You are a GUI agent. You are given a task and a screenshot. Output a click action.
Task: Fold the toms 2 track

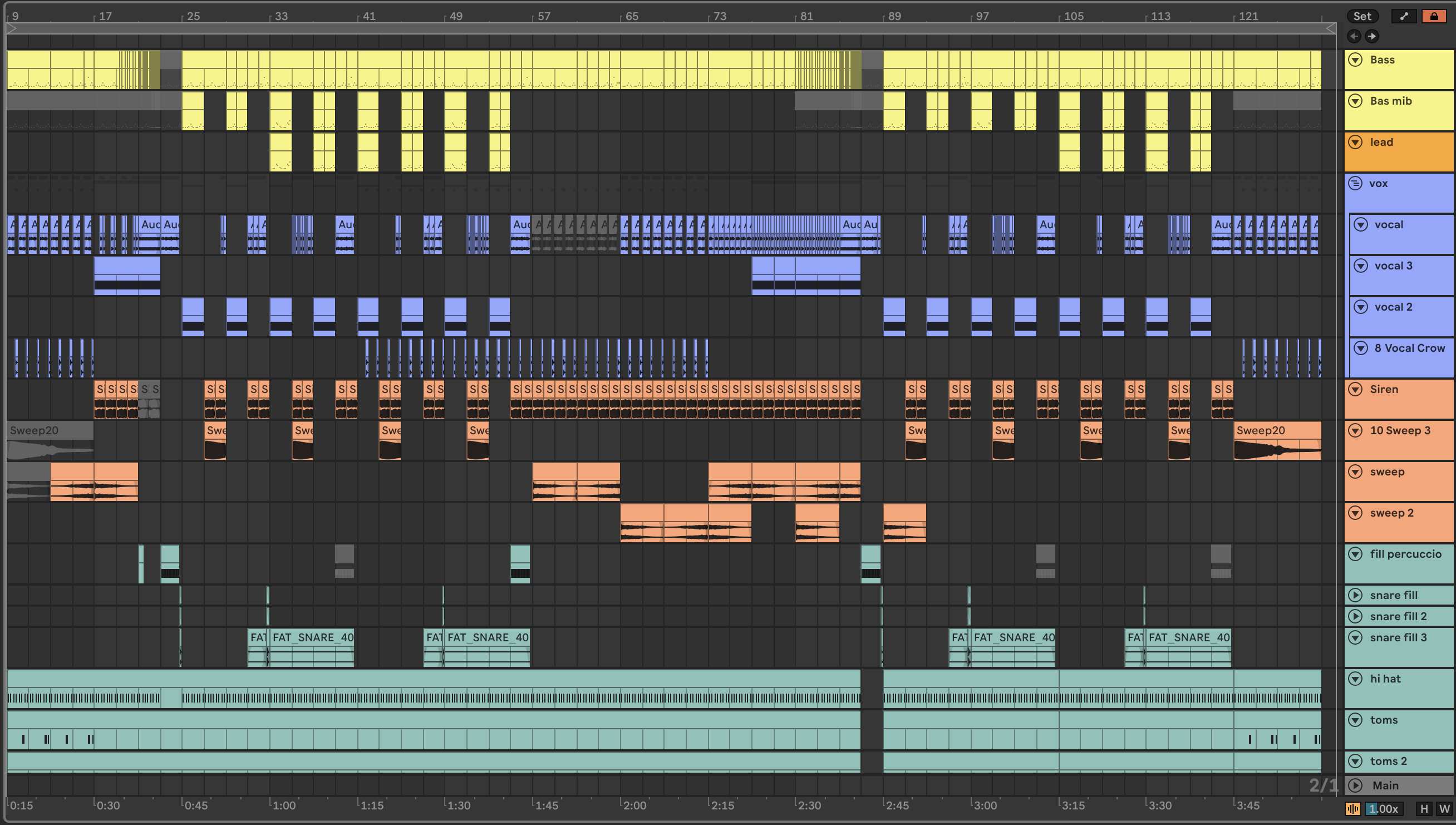(x=1355, y=761)
